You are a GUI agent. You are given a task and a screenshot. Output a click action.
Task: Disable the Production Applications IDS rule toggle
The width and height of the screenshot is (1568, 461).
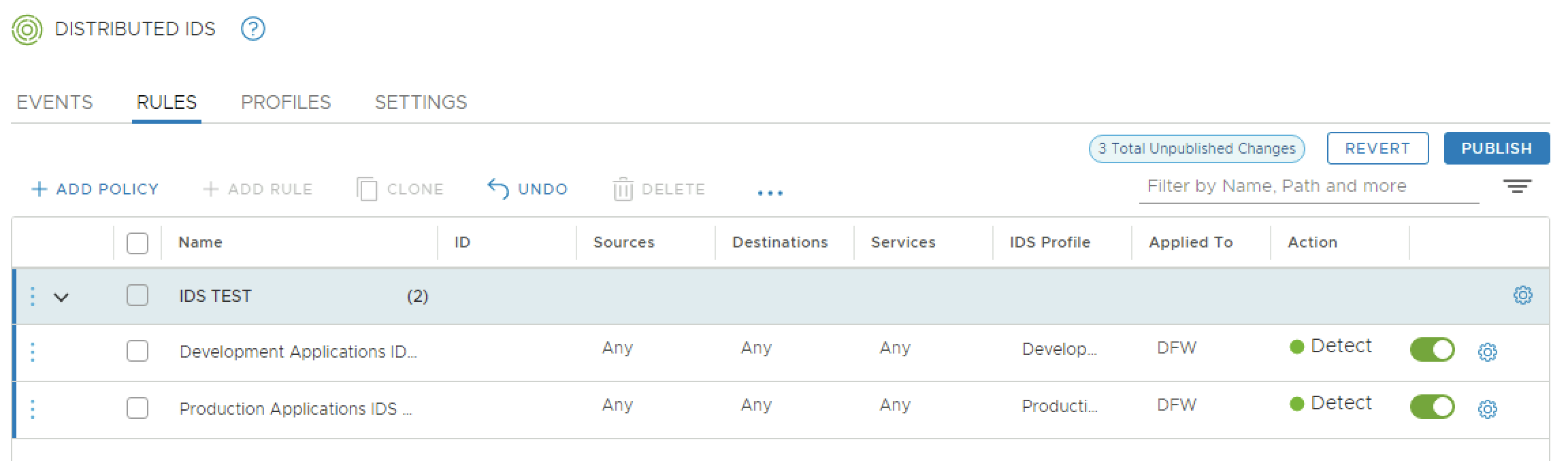[x=1432, y=407]
